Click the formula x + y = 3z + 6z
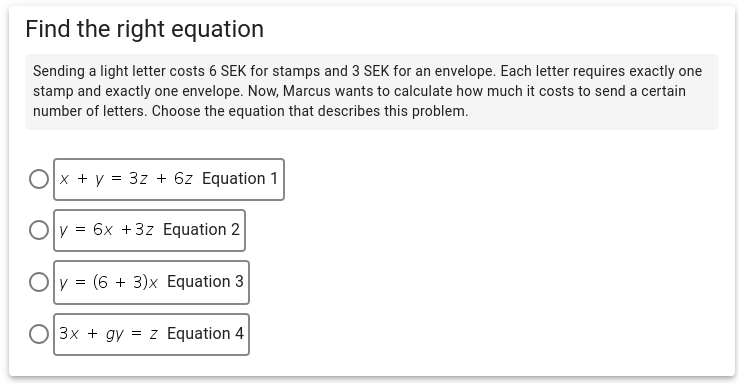The image size is (739, 383). coord(126,179)
